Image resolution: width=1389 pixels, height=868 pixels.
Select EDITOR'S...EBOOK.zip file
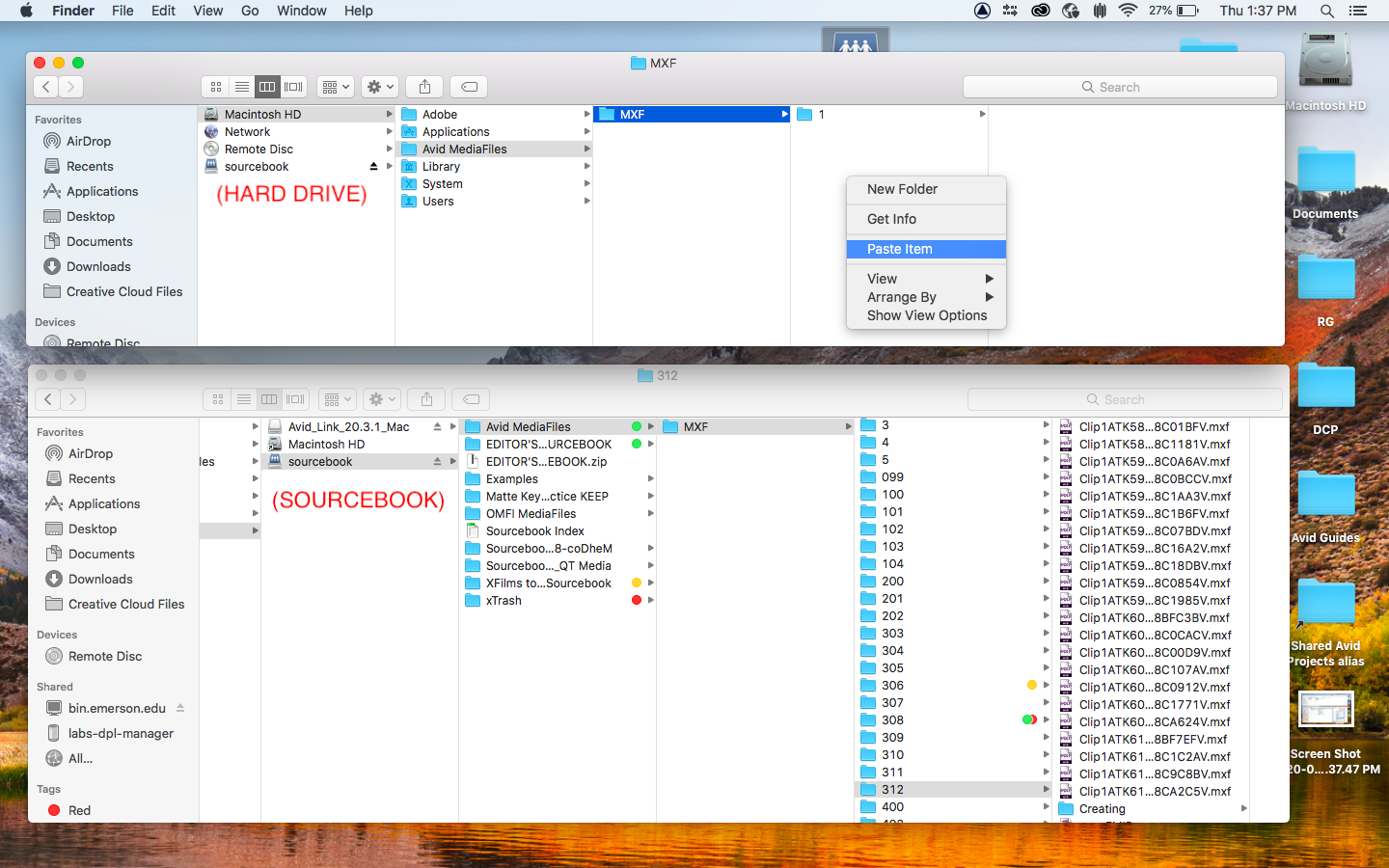coord(557,461)
